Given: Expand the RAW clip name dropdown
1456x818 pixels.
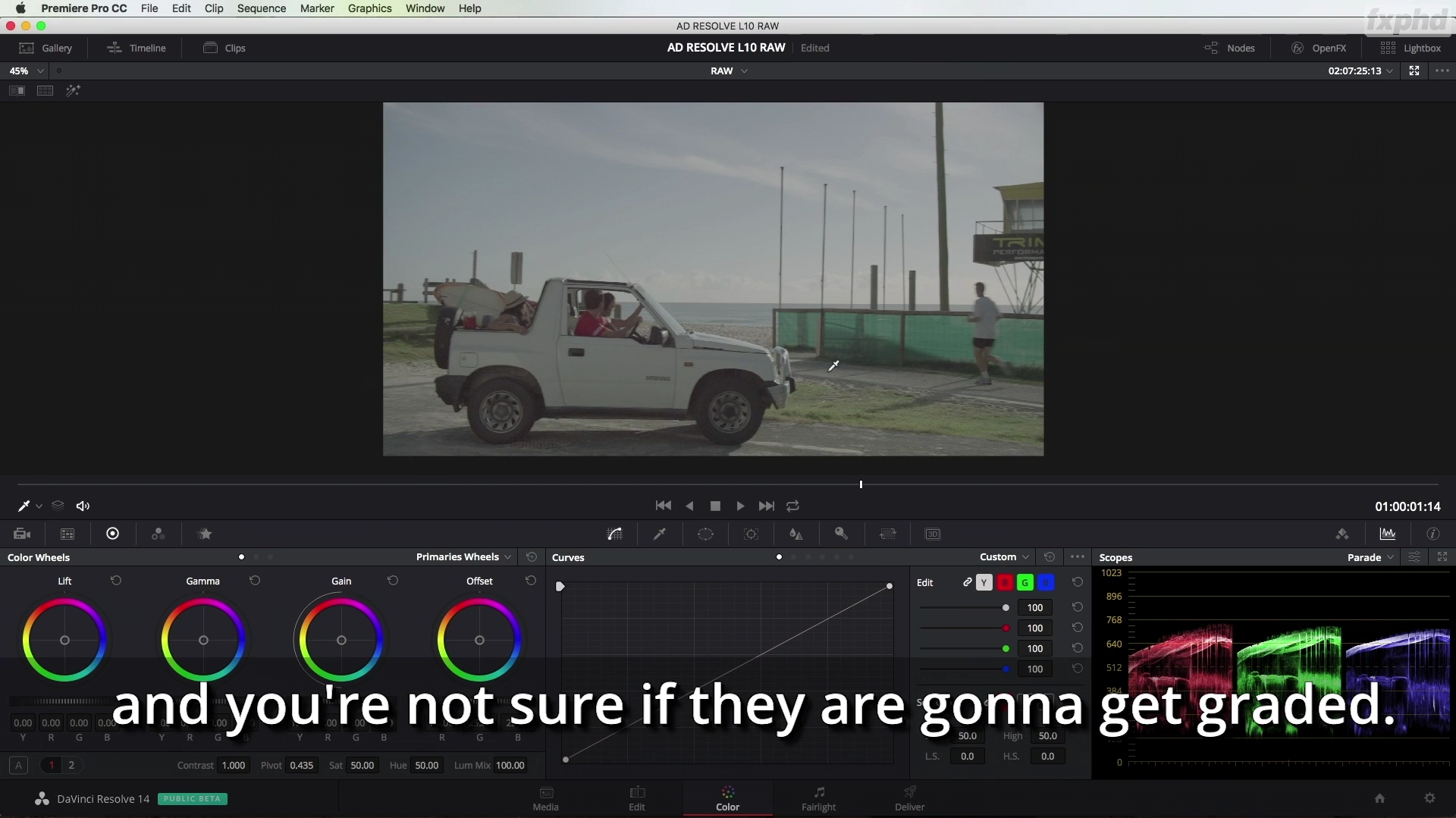Looking at the screenshot, I should point(729,71).
